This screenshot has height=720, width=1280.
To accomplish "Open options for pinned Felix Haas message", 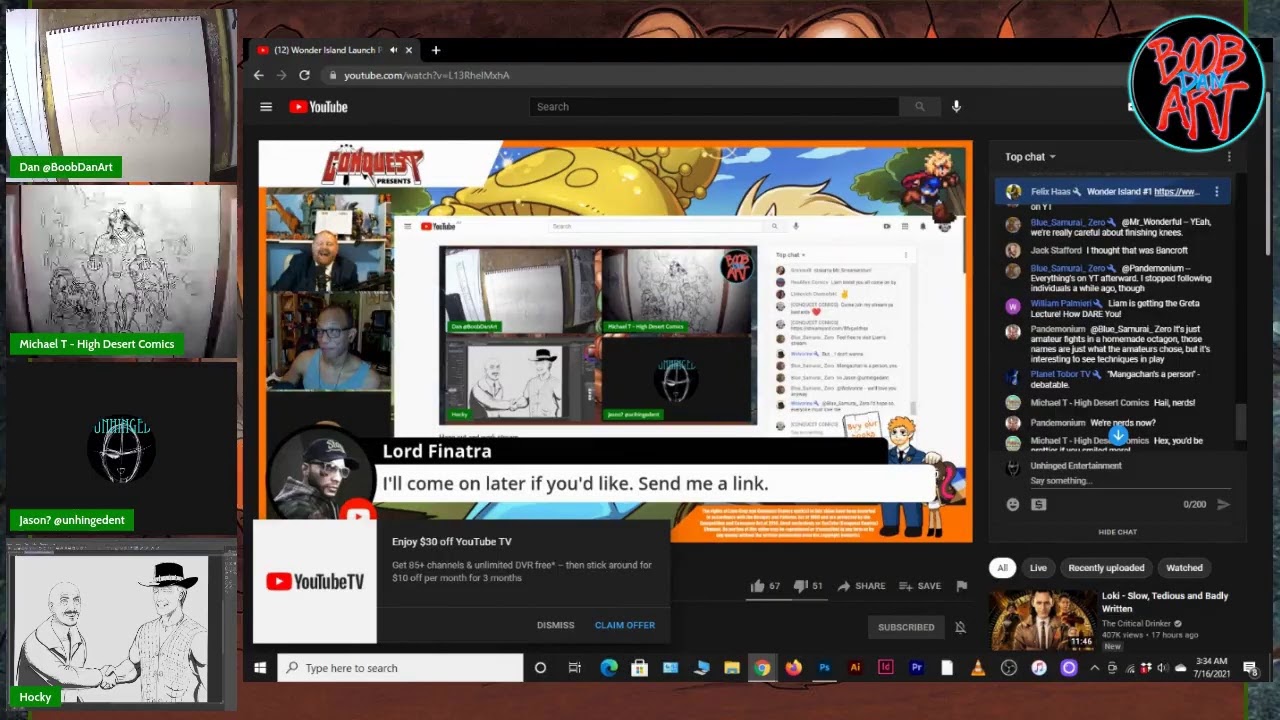I will click(1217, 192).
